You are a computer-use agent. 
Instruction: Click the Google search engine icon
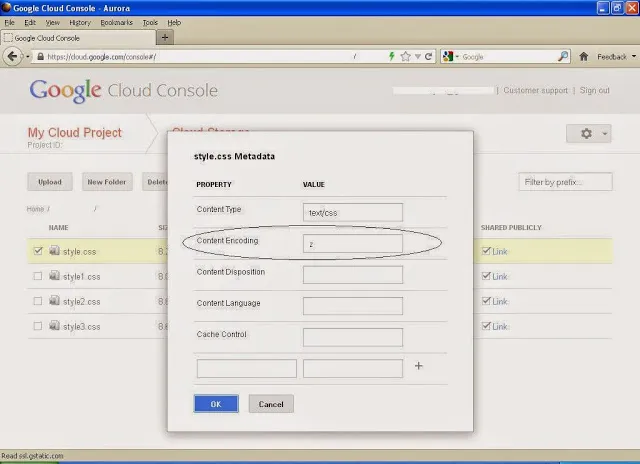[x=448, y=56]
